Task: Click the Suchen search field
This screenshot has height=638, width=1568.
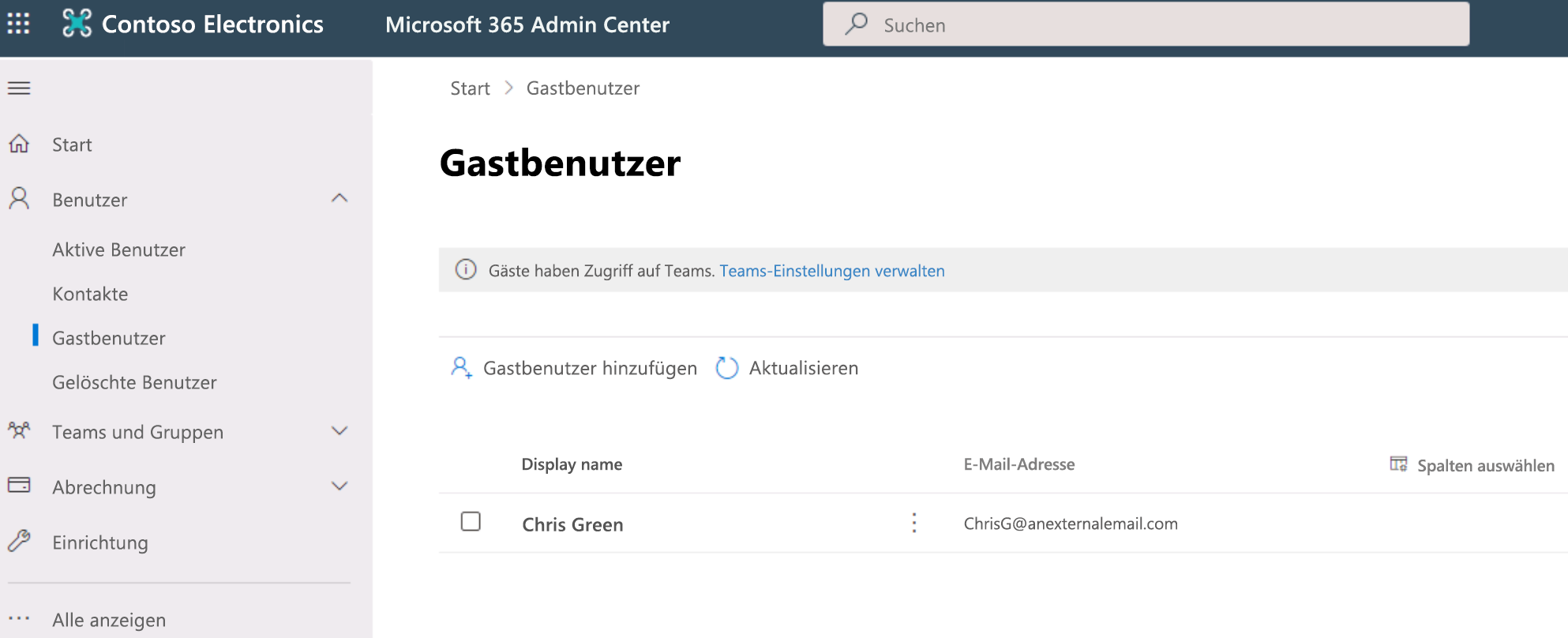Action: pyautogui.click(x=1146, y=24)
